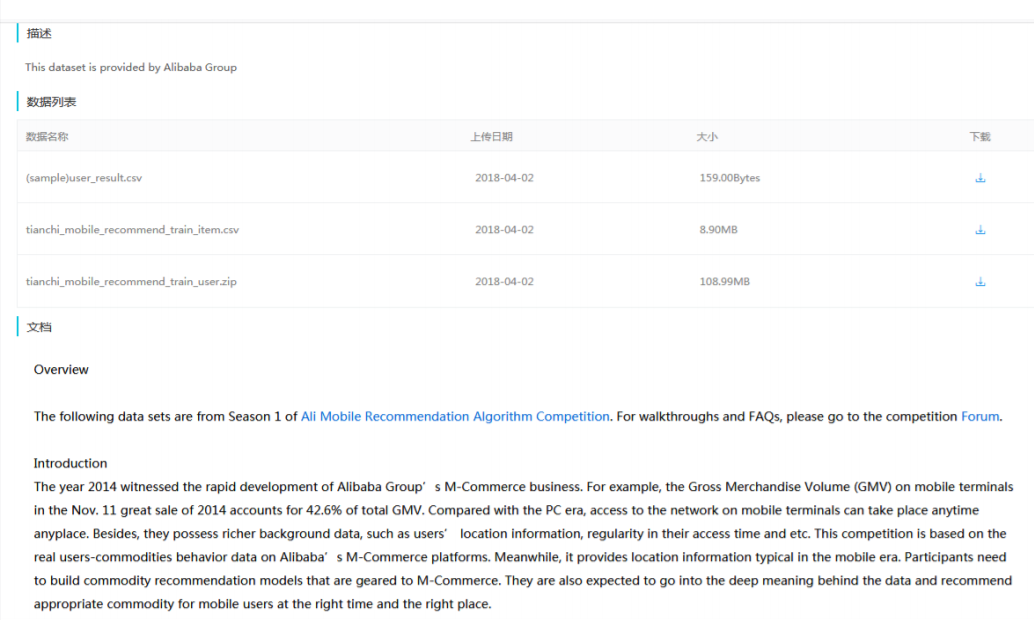This screenshot has width=1034, height=620.
Task: Select tianchi_mobile_recommend_train_item.csv file name
Action: (132, 230)
